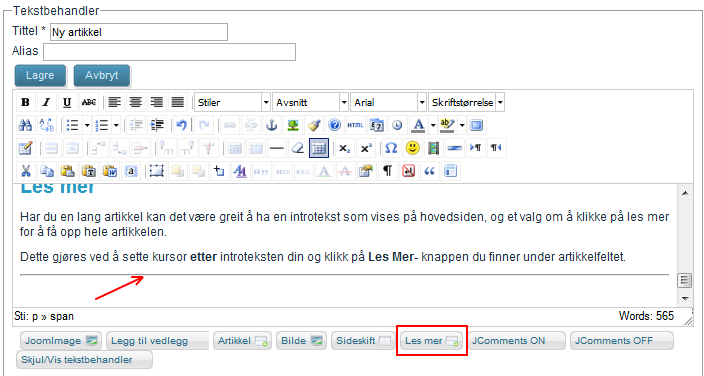Paste from Word (W clipboard)
The image size is (704, 376).
point(110,171)
